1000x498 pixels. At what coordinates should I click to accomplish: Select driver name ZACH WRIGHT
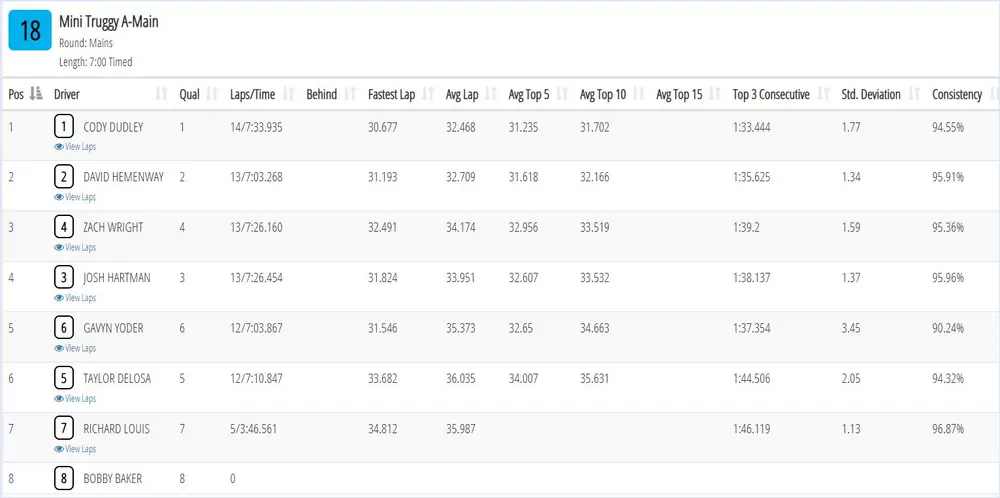coord(114,228)
